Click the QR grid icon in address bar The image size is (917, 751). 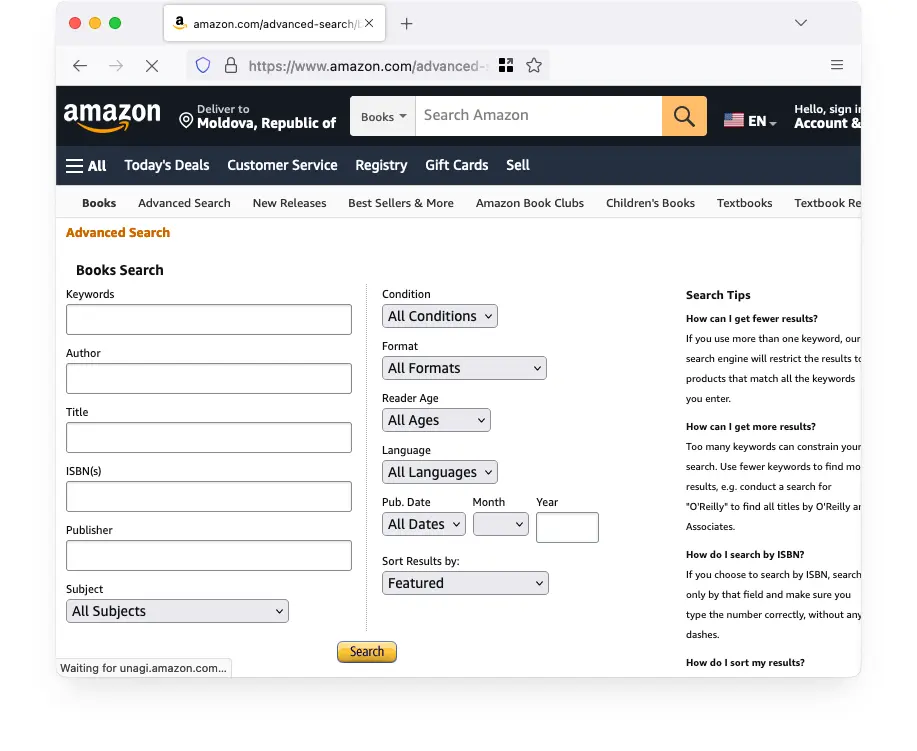(x=506, y=65)
